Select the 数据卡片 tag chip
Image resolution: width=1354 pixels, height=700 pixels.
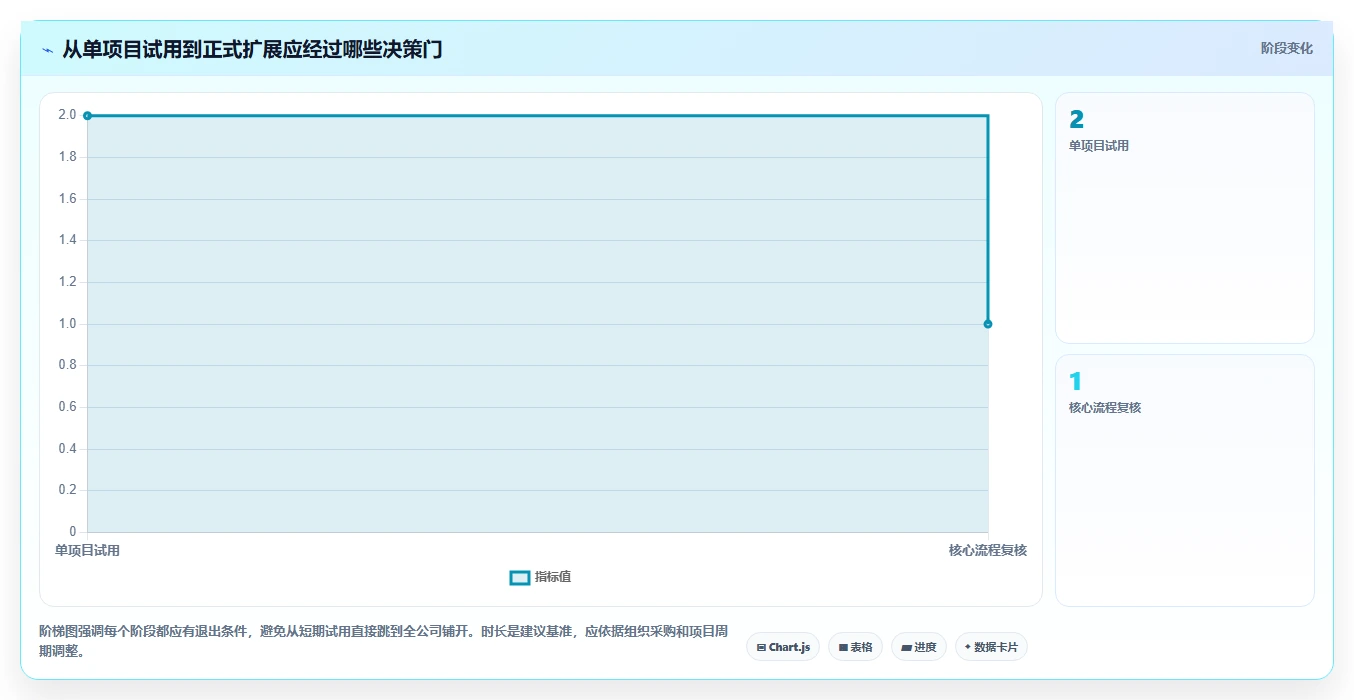click(x=991, y=647)
